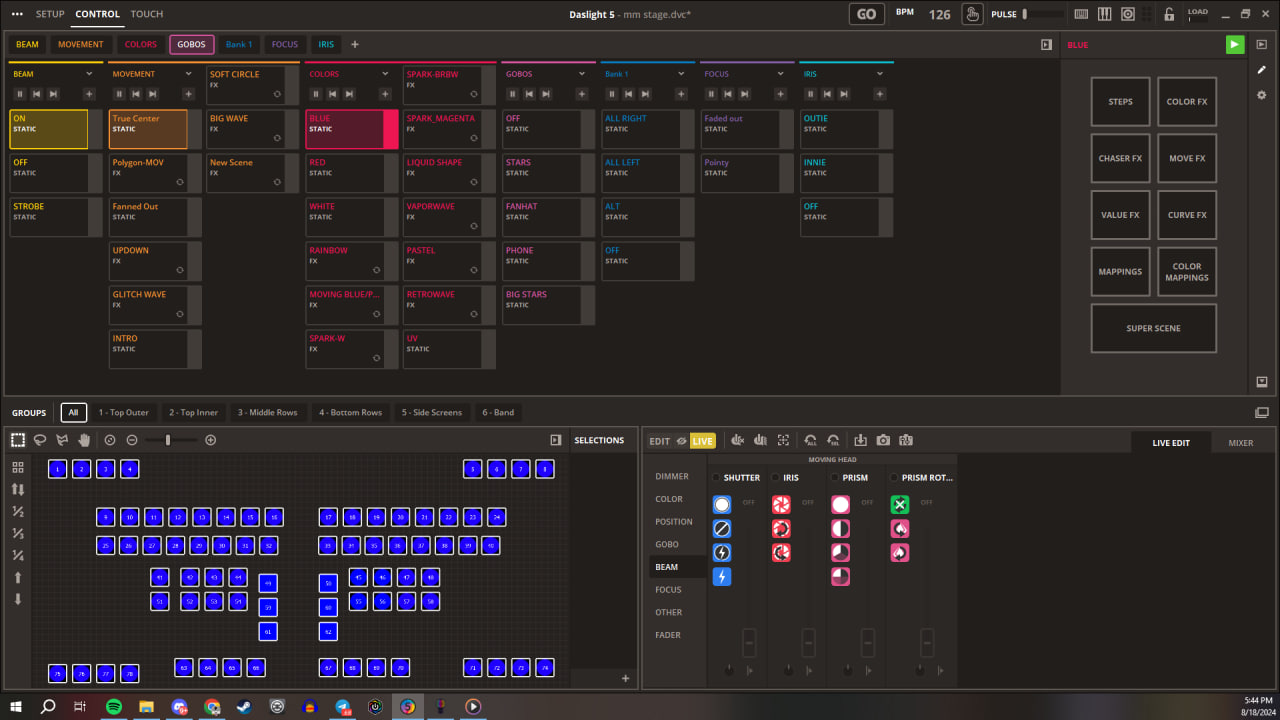Click the green play button beside BLUE
The width and height of the screenshot is (1280, 720).
click(1235, 44)
